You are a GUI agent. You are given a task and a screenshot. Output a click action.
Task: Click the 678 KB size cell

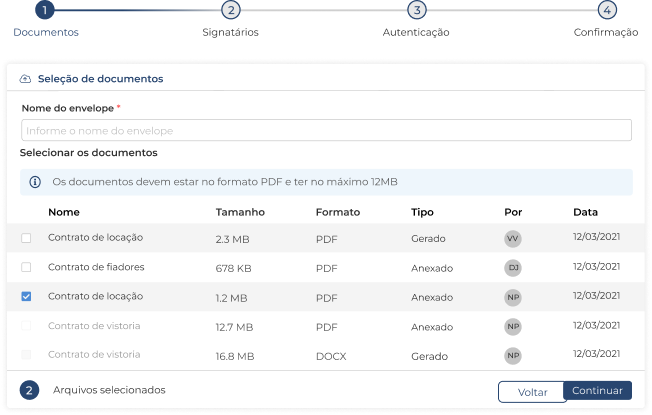[x=233, y=269]
